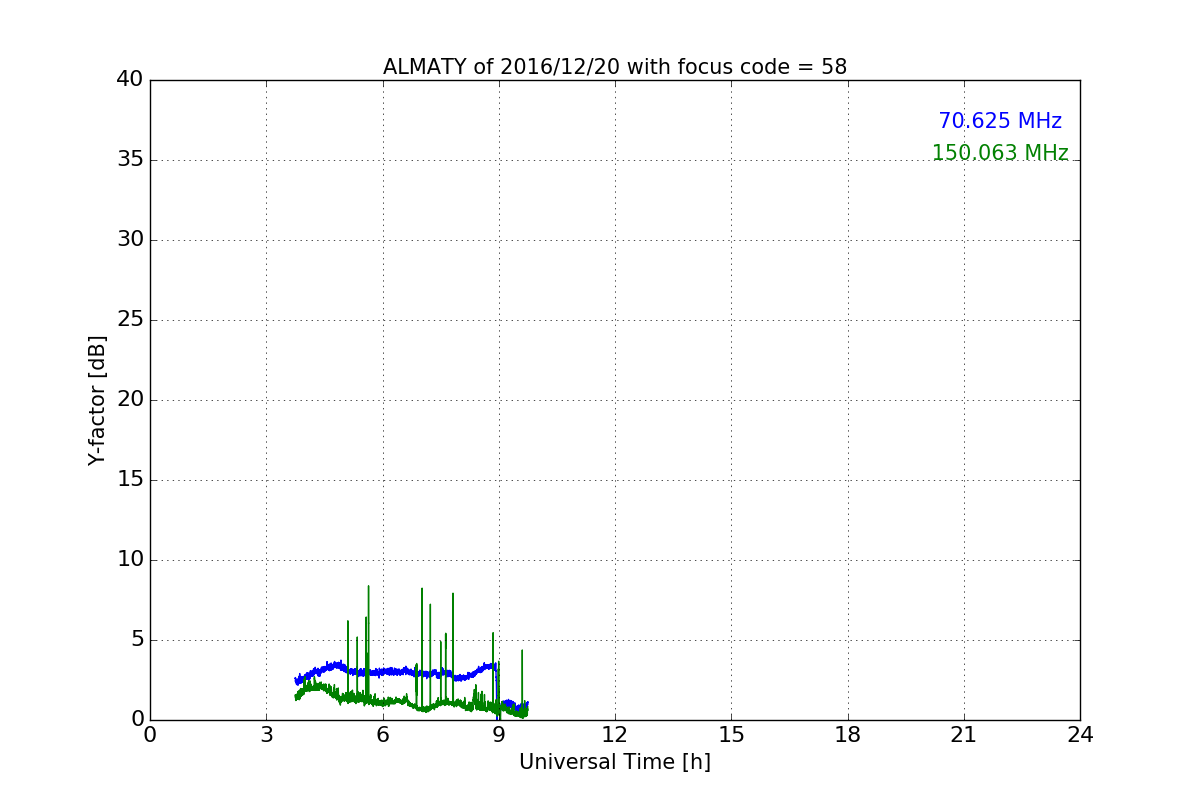Screen dimensions: 1200x800
Task: Click the y-axis tick label '5'
Action: pos(137,640)
